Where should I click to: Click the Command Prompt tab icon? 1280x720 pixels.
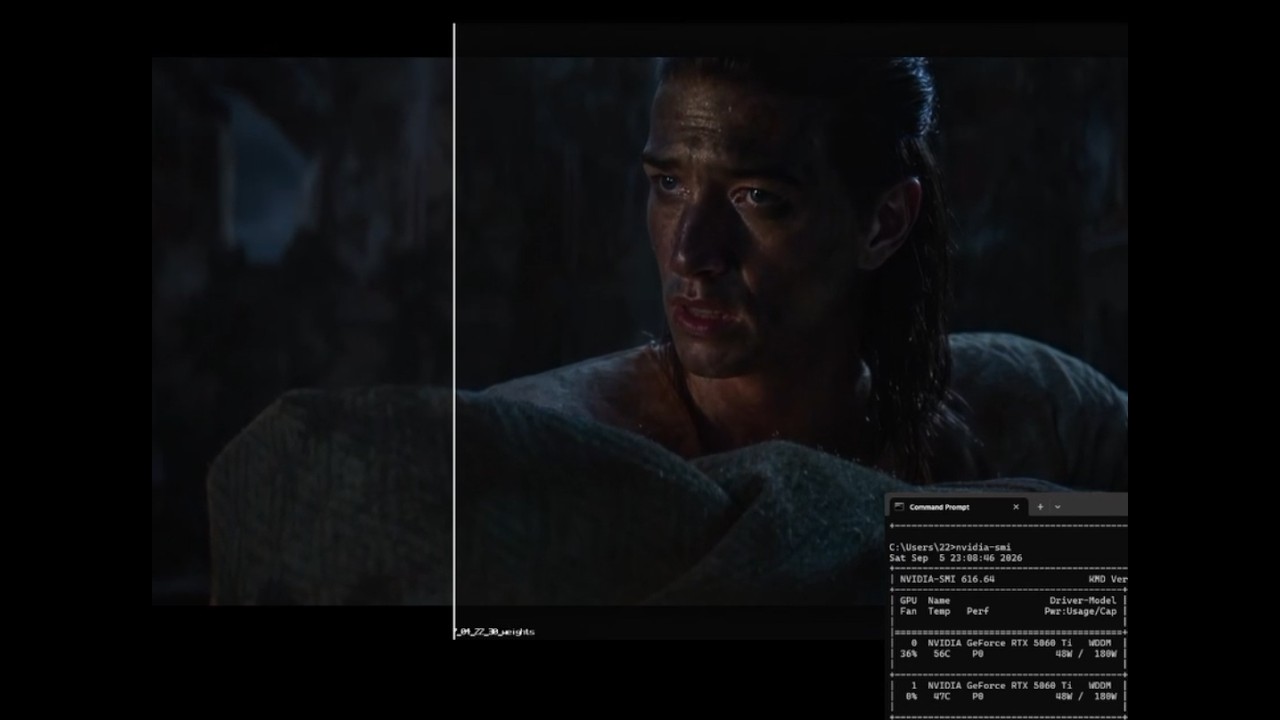click(898, 507)
